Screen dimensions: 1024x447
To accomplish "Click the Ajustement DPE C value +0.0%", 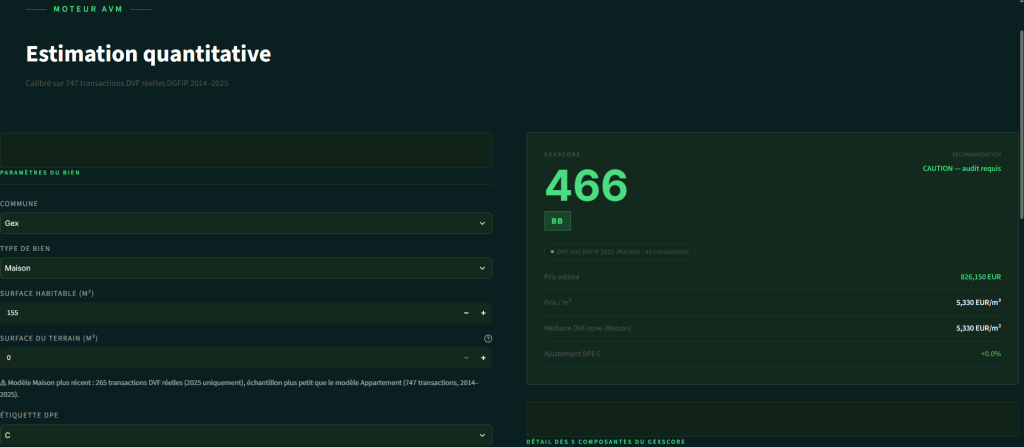I will [x=991, y=354].
